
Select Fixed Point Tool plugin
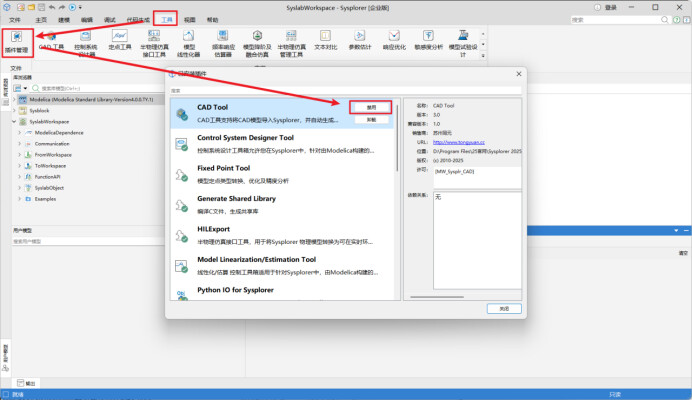[282, 174]
